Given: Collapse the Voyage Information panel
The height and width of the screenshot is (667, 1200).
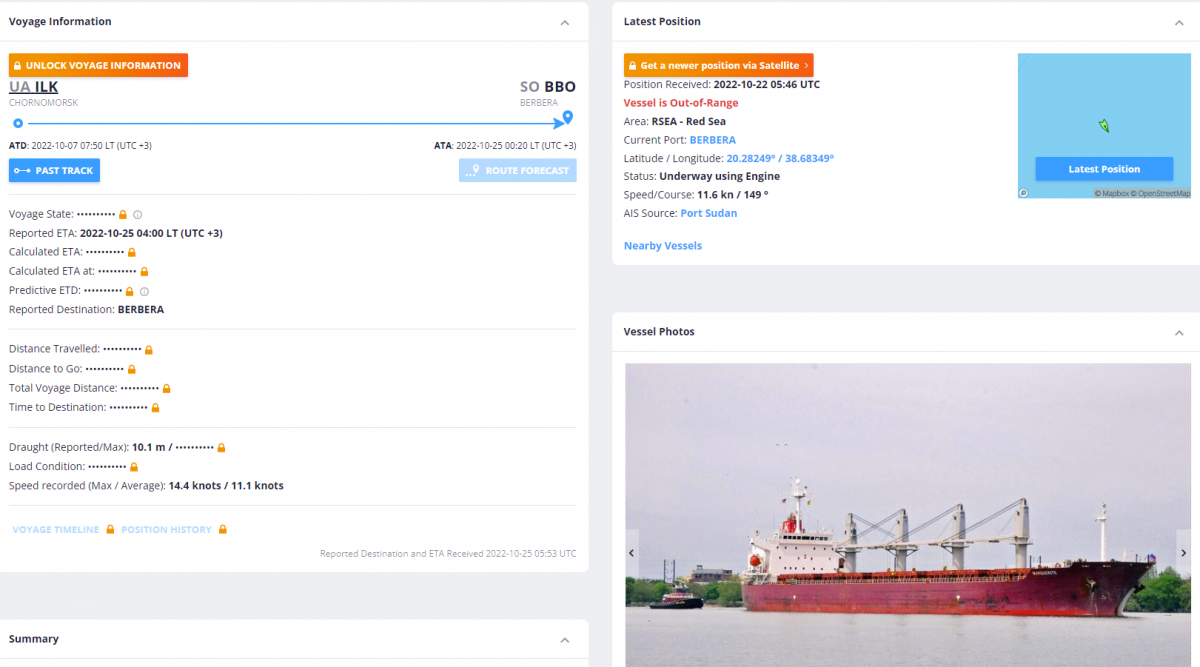Looking at the screenshot, I should (x=564, y=22).
